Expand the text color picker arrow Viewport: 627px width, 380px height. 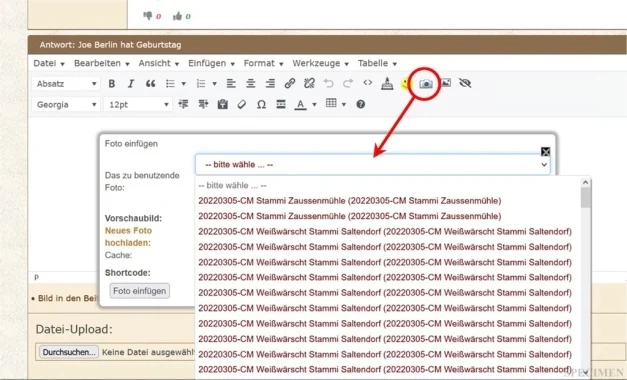coord(314,105)
